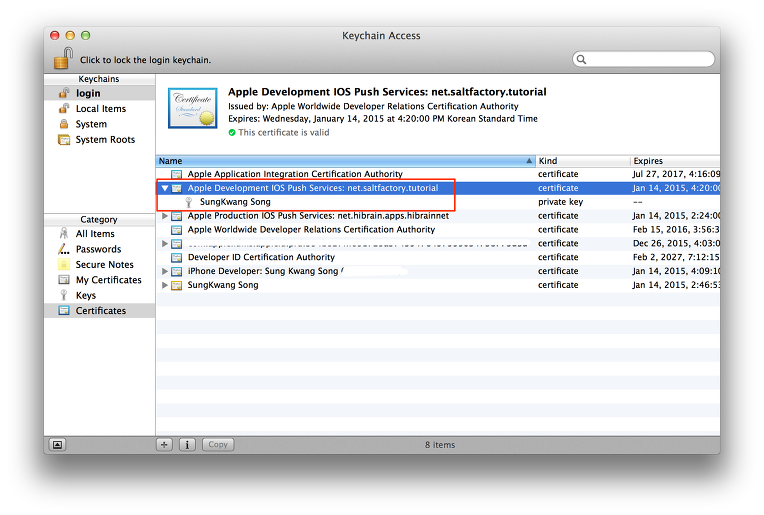Collapse Apple Development IOS Push Services certificate

click(165, 188)
